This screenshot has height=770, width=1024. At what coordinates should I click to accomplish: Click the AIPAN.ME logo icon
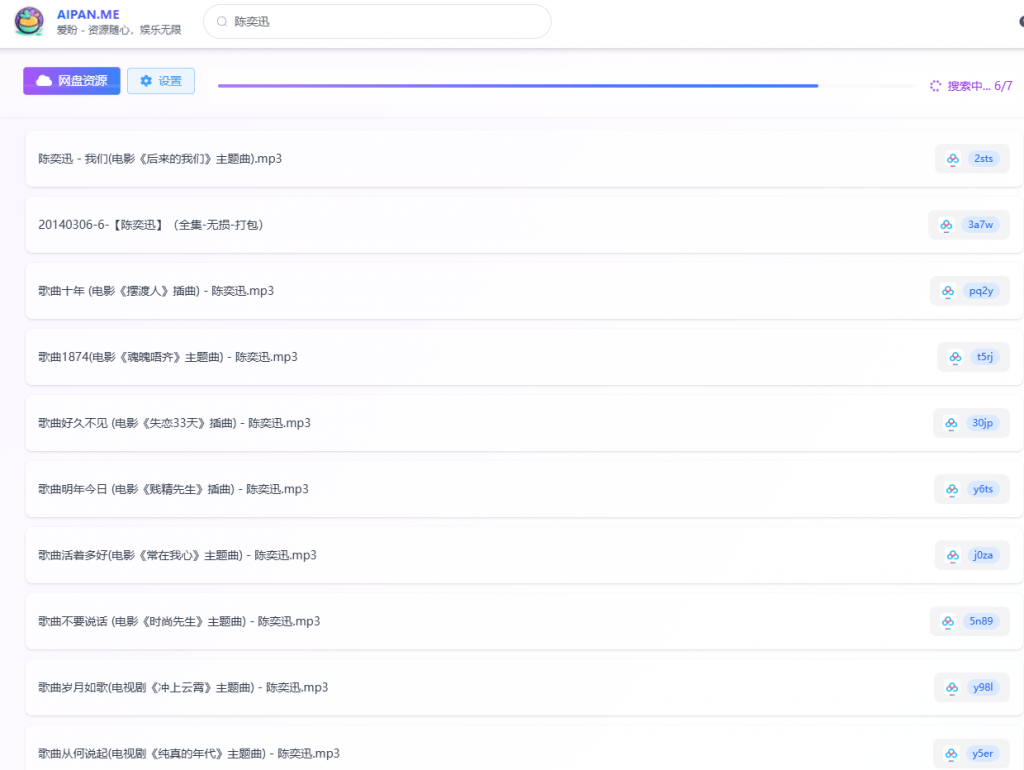(x=29, y=21)
